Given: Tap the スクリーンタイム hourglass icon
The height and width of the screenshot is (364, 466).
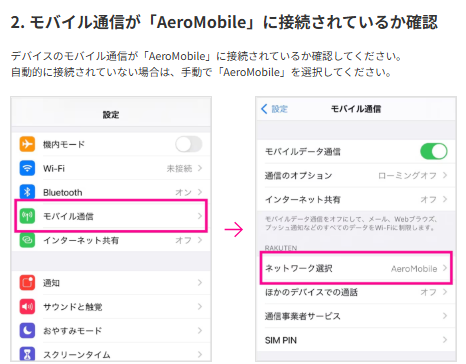Looking at the screenshot, I should tap(27, 354).
